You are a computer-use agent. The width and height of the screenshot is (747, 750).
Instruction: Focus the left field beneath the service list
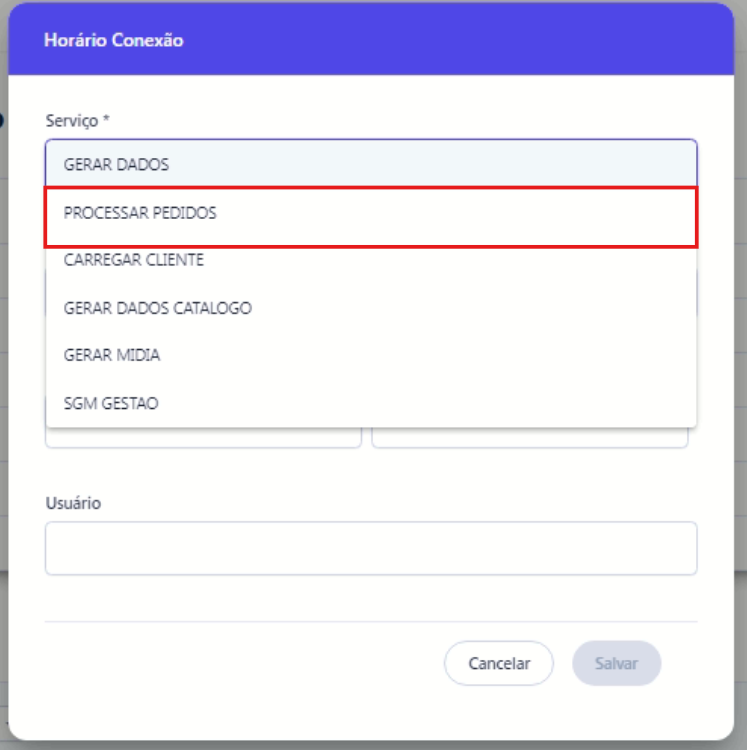coord(203,438)
